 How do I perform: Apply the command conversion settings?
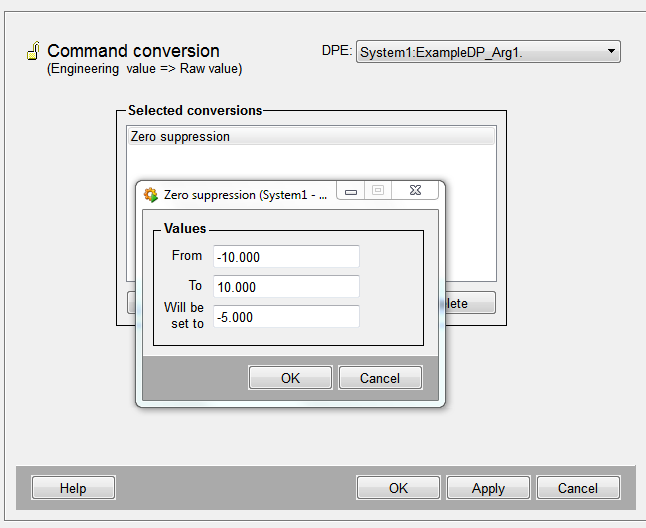click(x=488, y=488)
